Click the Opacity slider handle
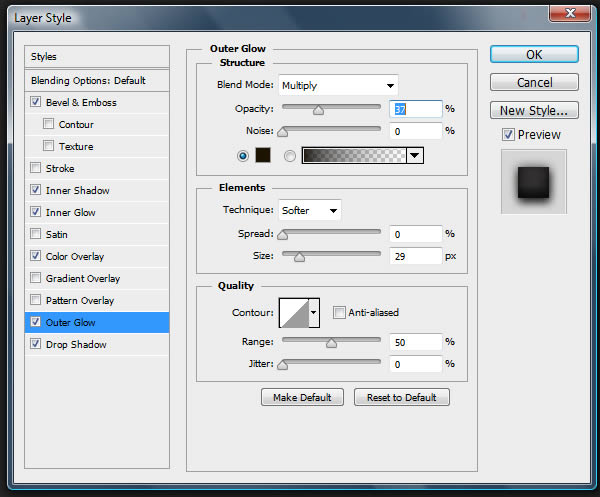The image size is (600, 497). (x=318, y=110)
